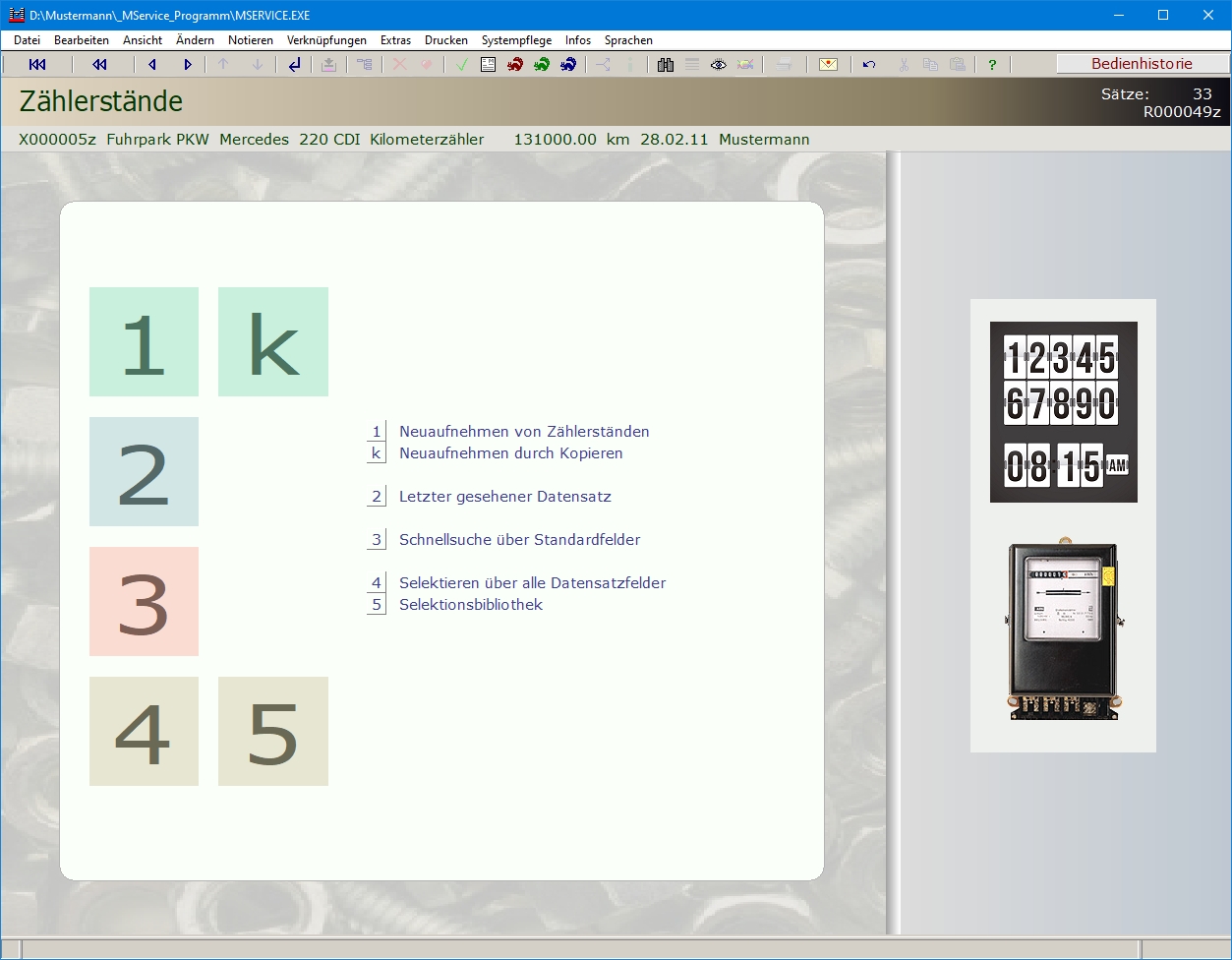
Task: Click the 'R000049z' record number
Action: pyautogui.click(x=1182, y=112)
